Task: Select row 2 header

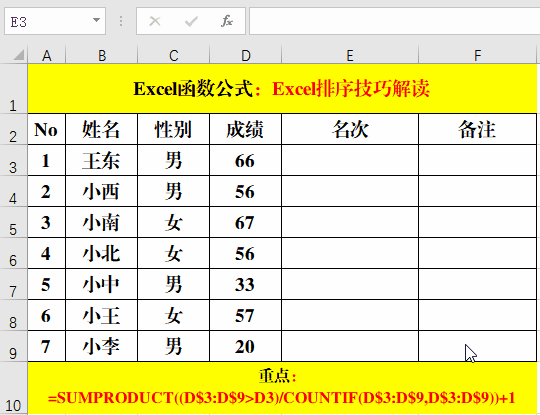Action: 13,129
